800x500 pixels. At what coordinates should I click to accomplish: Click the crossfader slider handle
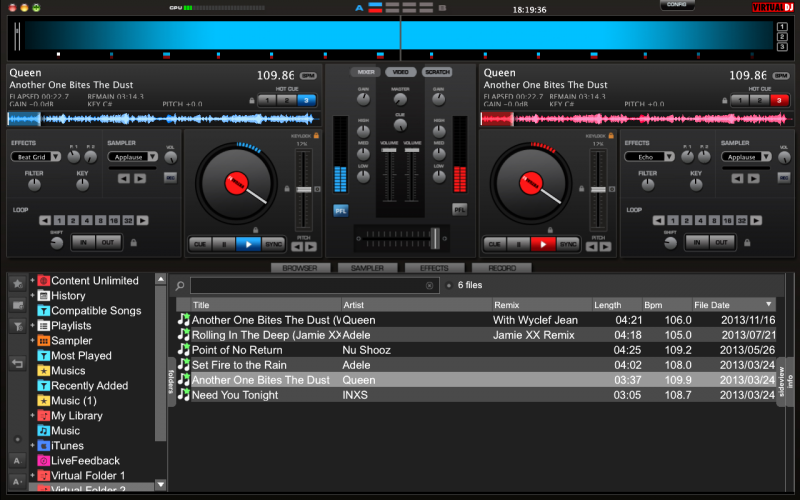(x=434, y=236)
